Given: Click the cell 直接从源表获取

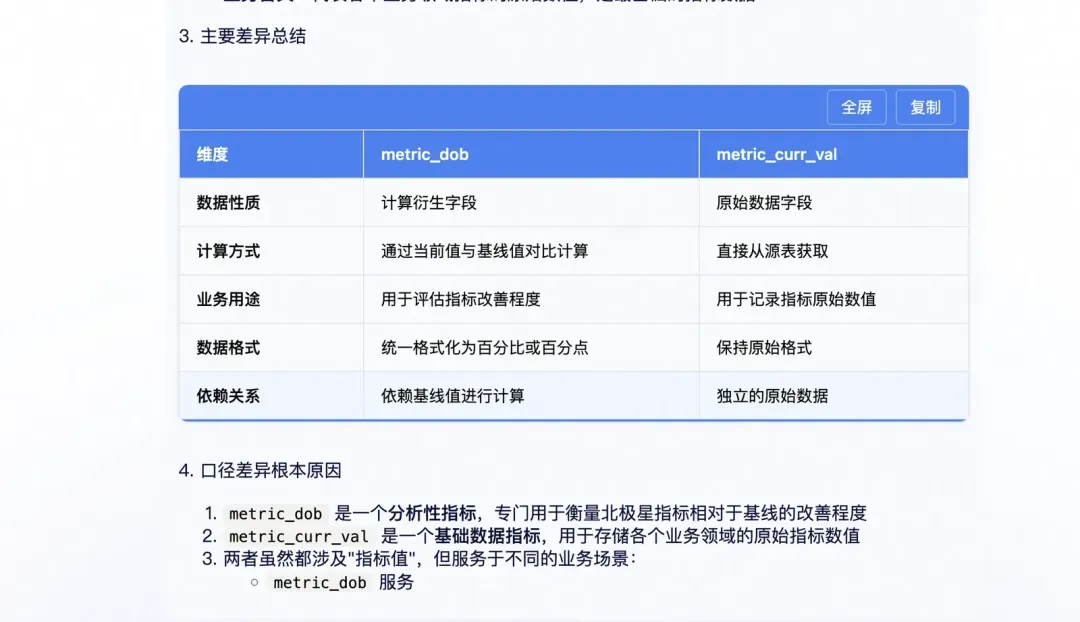Looking at the screenshot, I should tap(772, 251).
